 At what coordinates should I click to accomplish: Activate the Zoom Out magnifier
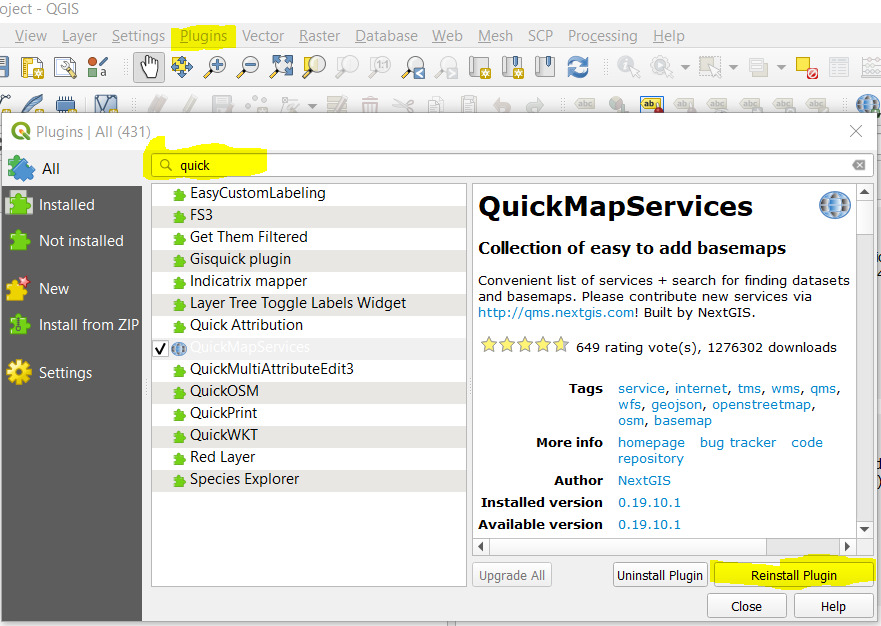click(247, 67)
